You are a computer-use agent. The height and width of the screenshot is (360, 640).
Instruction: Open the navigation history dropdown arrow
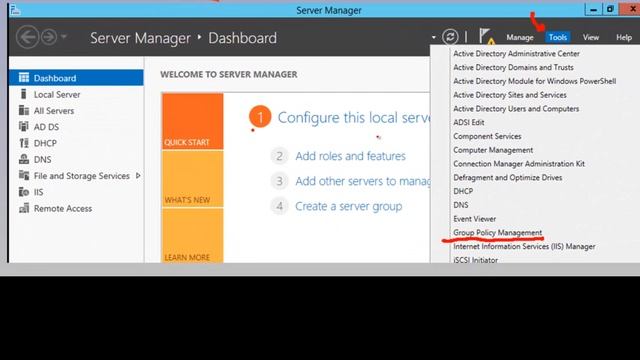(x=64, y=37)
